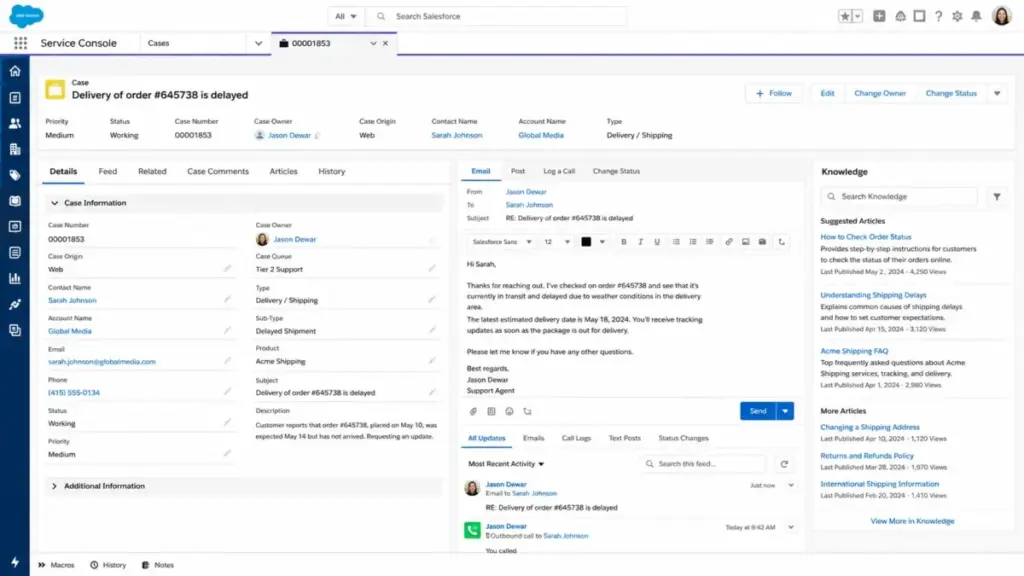Open the Contacts people icon in sidebar

(x=15, y=123)
